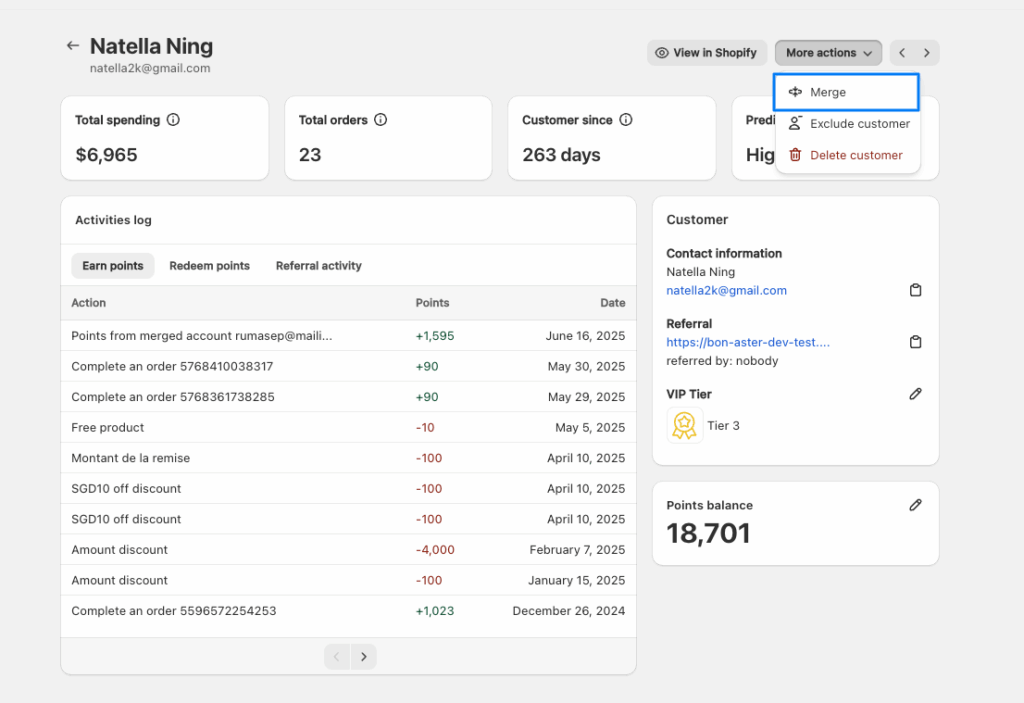Switch to the Redeem points tab
This screenshot has width=1024, height=703.
(209, 266)
